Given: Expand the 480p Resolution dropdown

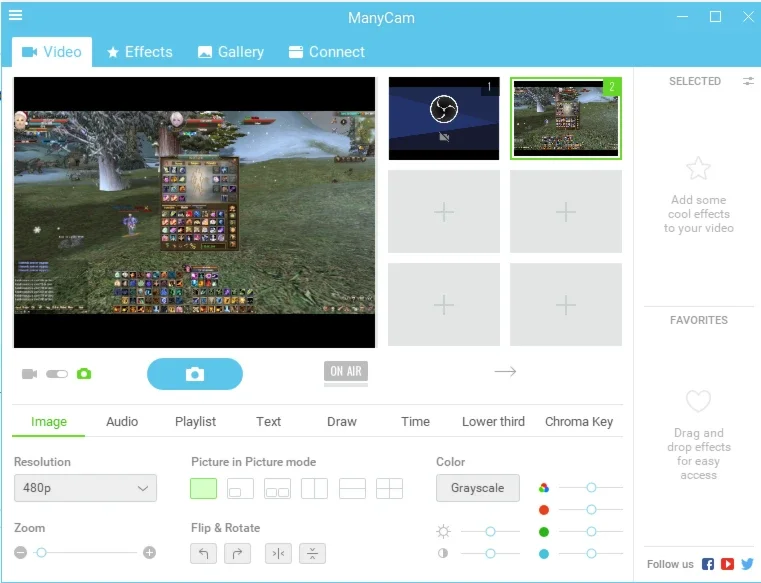Looking at the screenshot, I should (85, 488).
